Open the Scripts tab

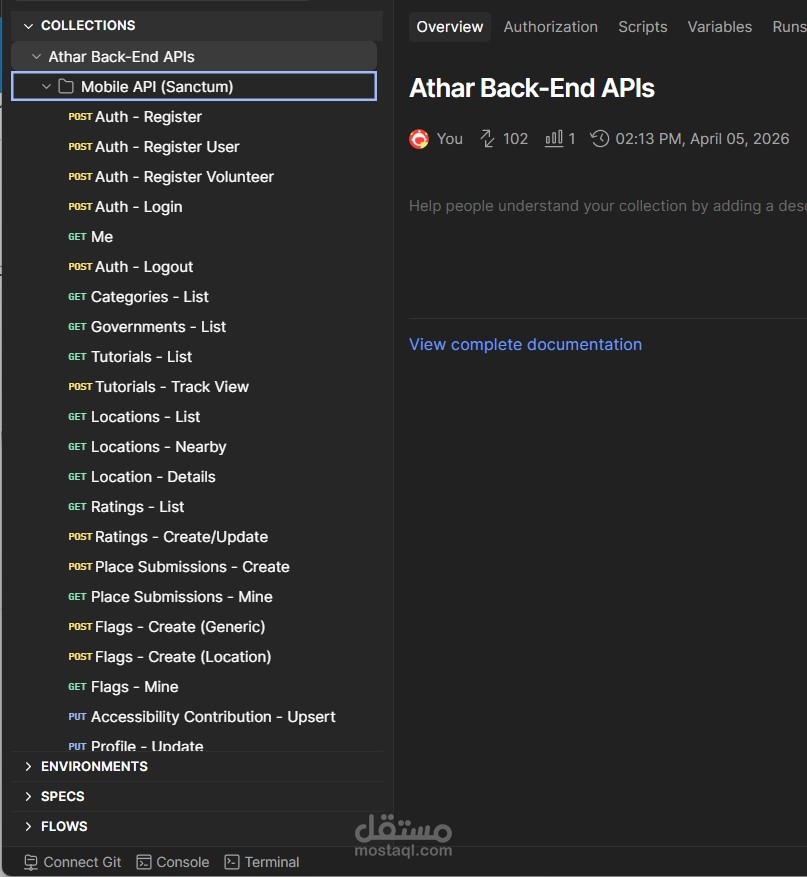pyautogui.click(x=643, y=27)
